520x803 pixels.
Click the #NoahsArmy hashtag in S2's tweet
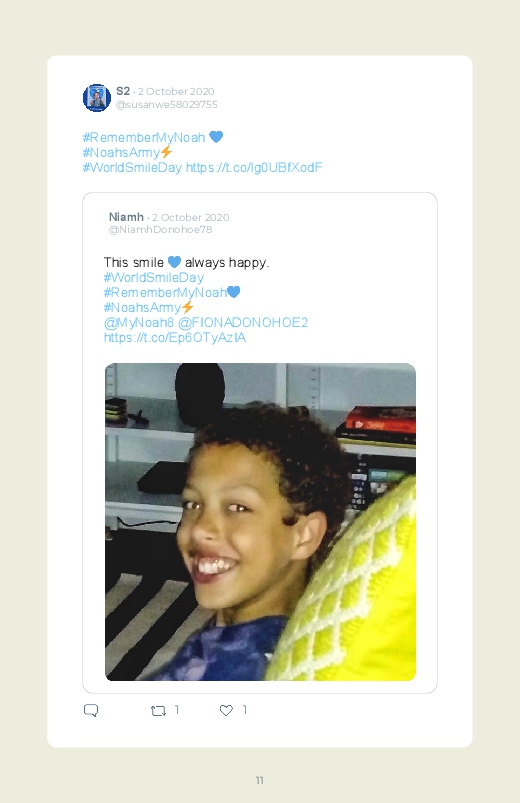pyautogui.click(x=122, y=152)
